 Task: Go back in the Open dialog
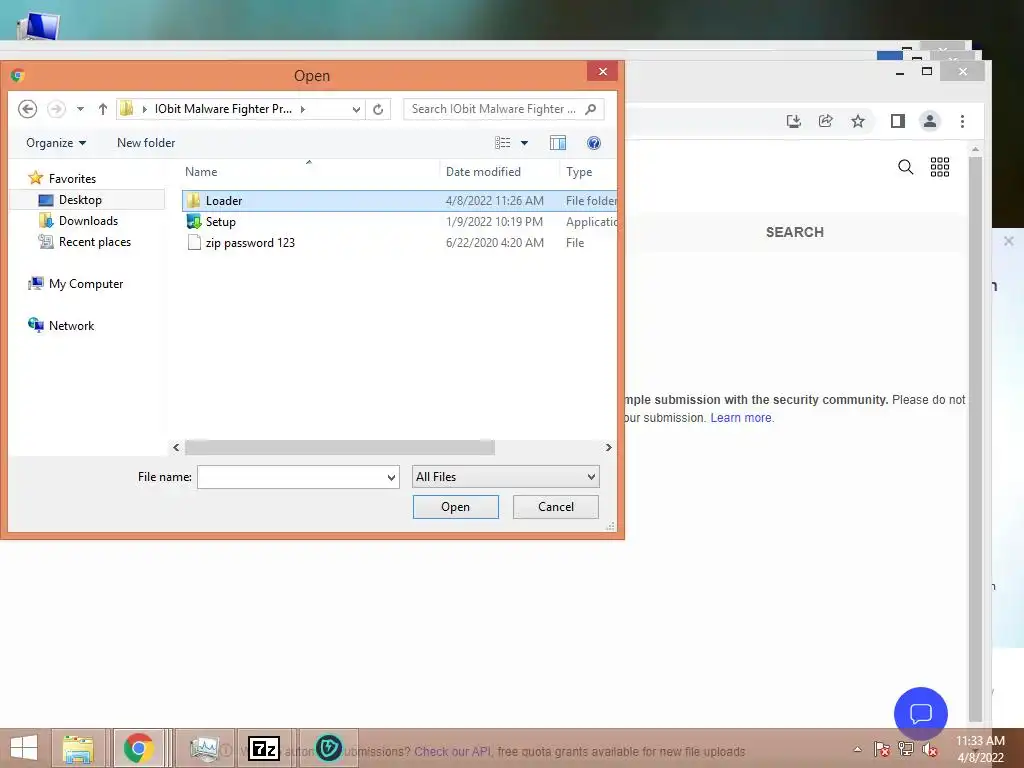pyautogui.click(x=27, y=109)
